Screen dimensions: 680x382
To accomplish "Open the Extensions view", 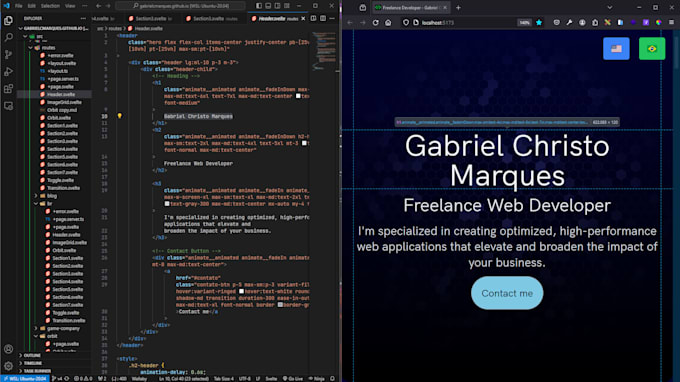I will (8, 89).
